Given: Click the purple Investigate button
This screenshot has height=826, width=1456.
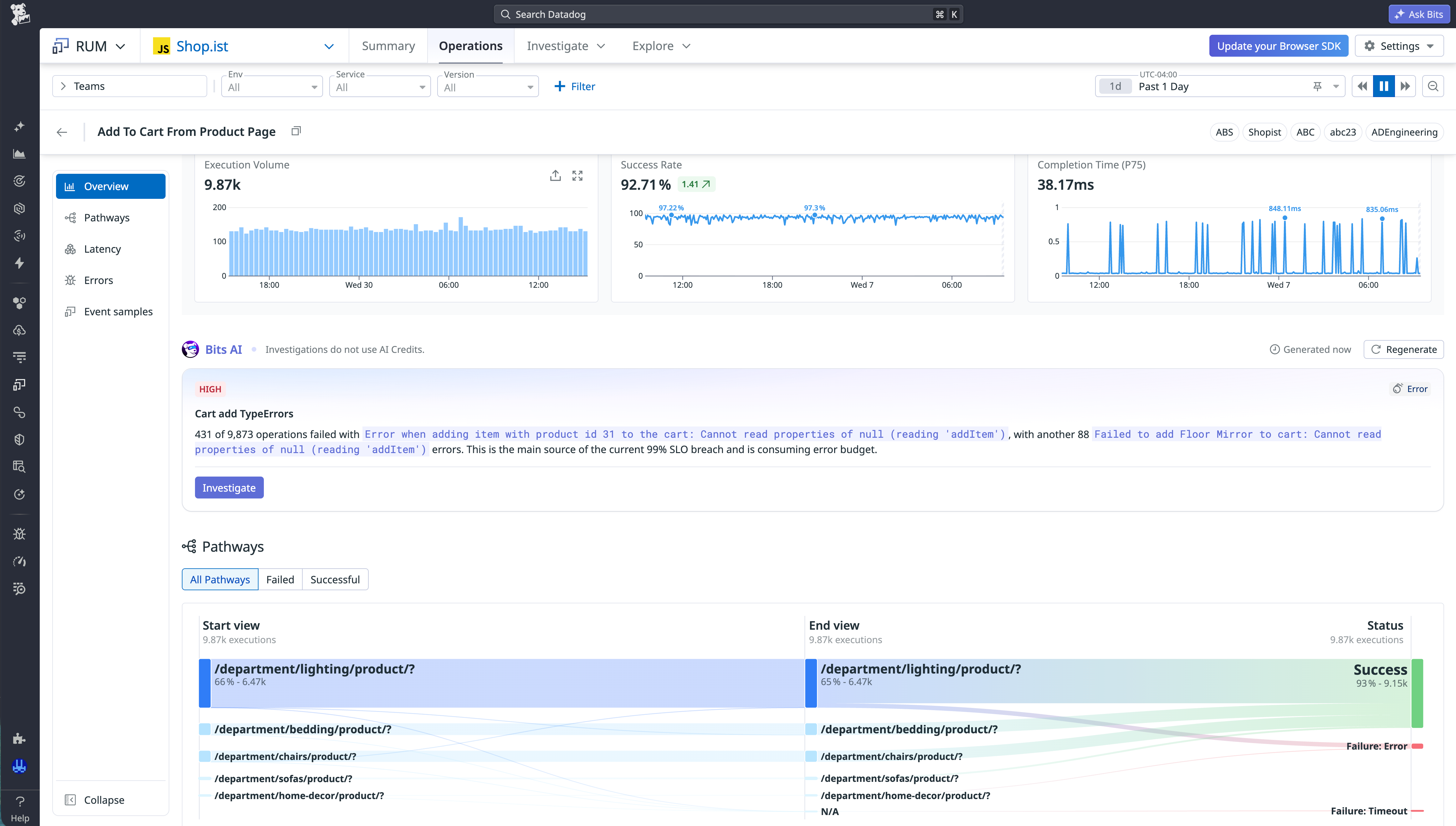Looking at the screenshot, I should pos(229,487).
